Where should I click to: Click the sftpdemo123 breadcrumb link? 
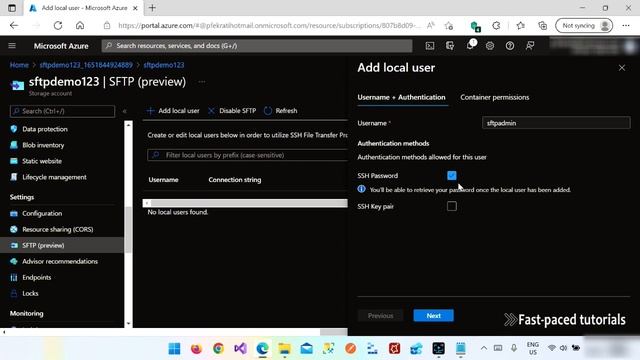tap(164, 65)
